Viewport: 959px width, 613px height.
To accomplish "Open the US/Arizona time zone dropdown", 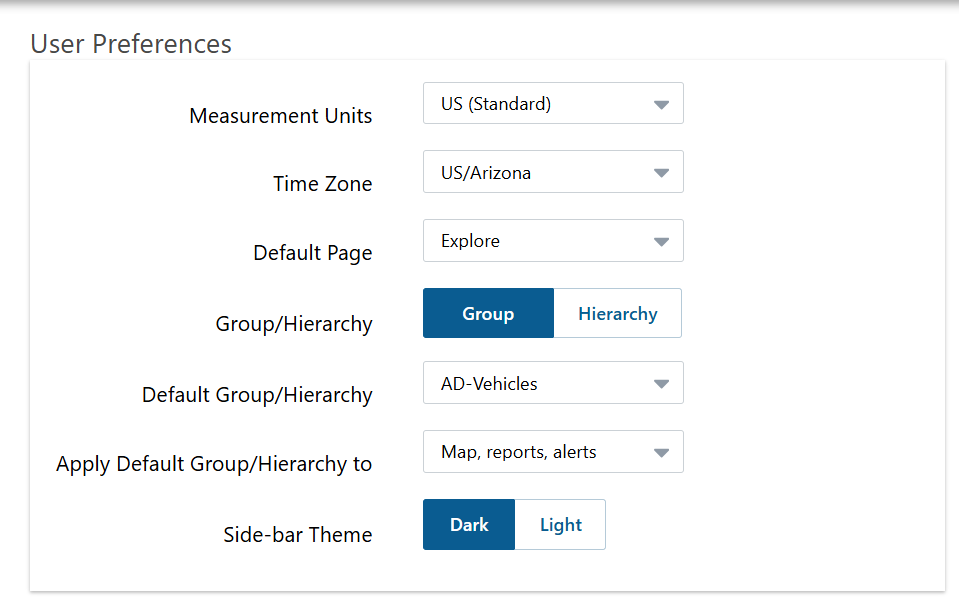I will coord(553,172).
